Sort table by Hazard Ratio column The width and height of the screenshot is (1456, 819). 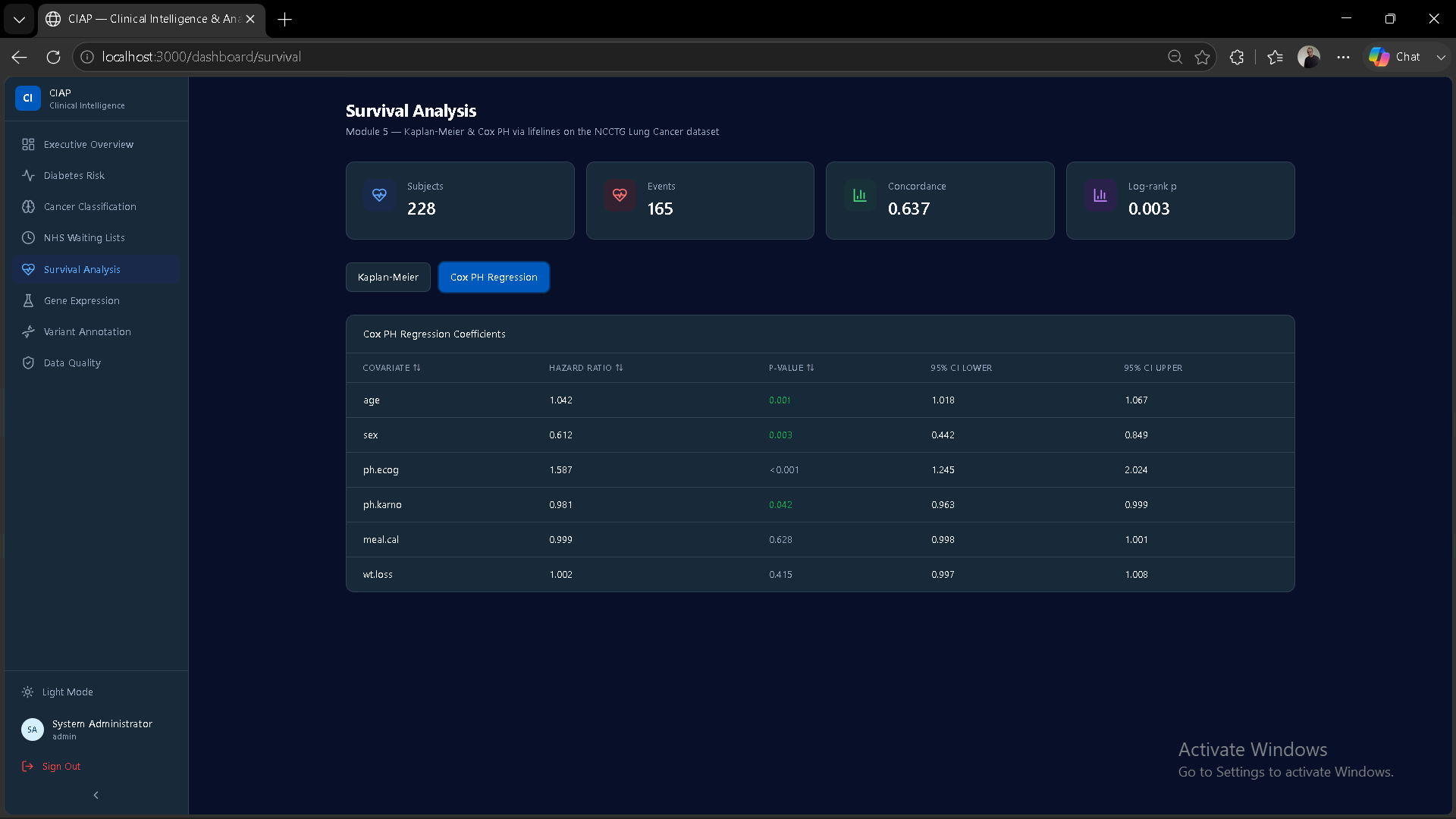tap(585, 368)
